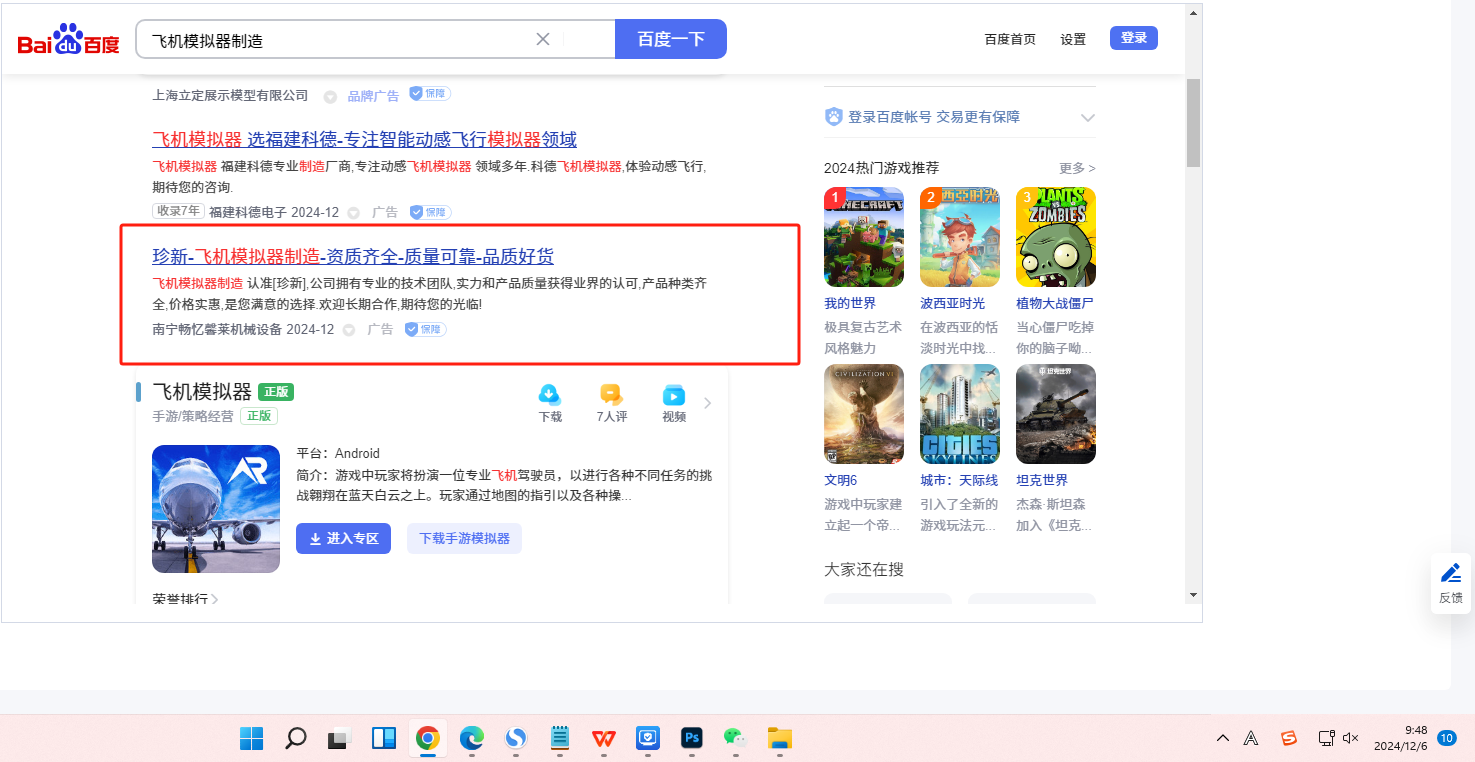This screenshot has width=1475, height=762.
Task: Open 百度首页 in top navigation
Action: point(1010,39)
